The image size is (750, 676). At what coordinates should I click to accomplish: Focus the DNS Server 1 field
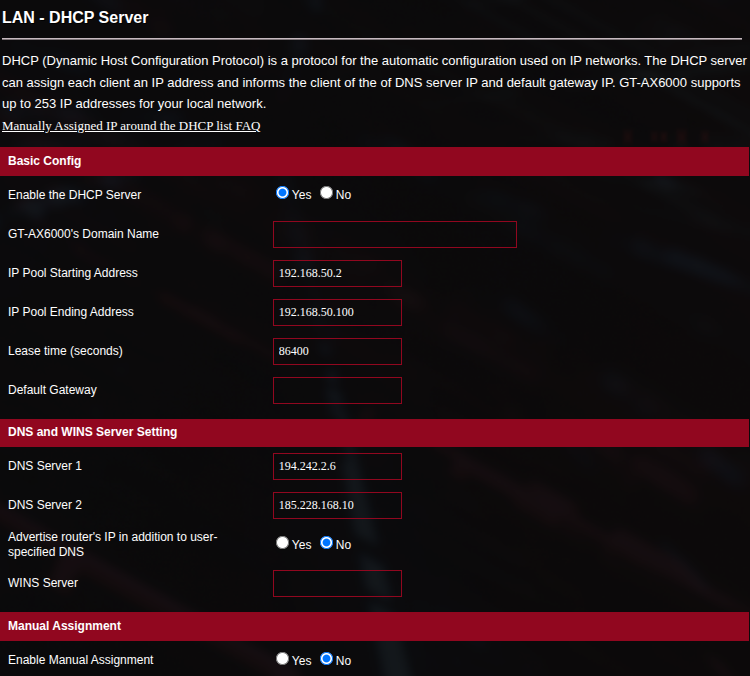pos(337,466)
